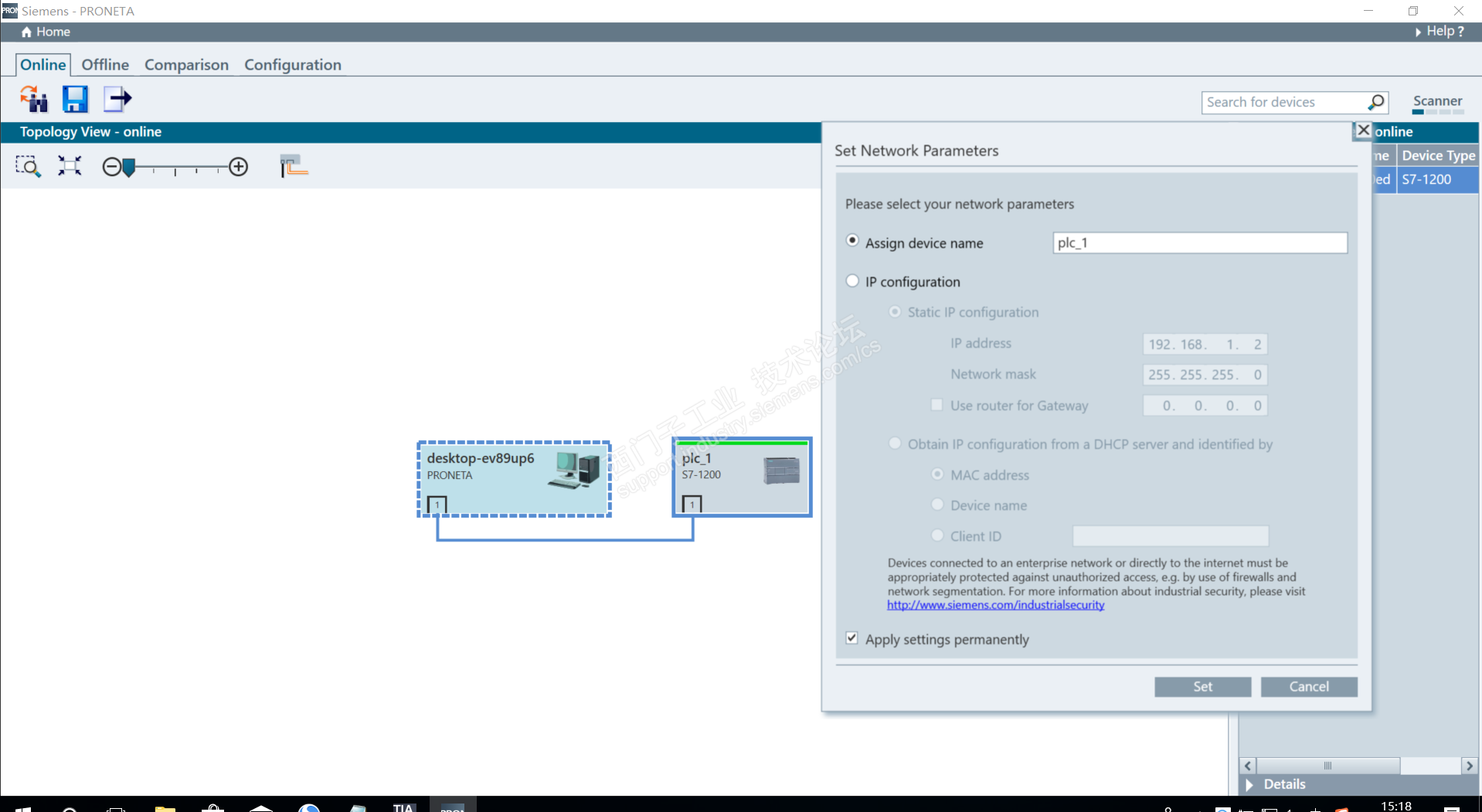
Task: Choose Static IP configuration
Action: pos(895,312)
